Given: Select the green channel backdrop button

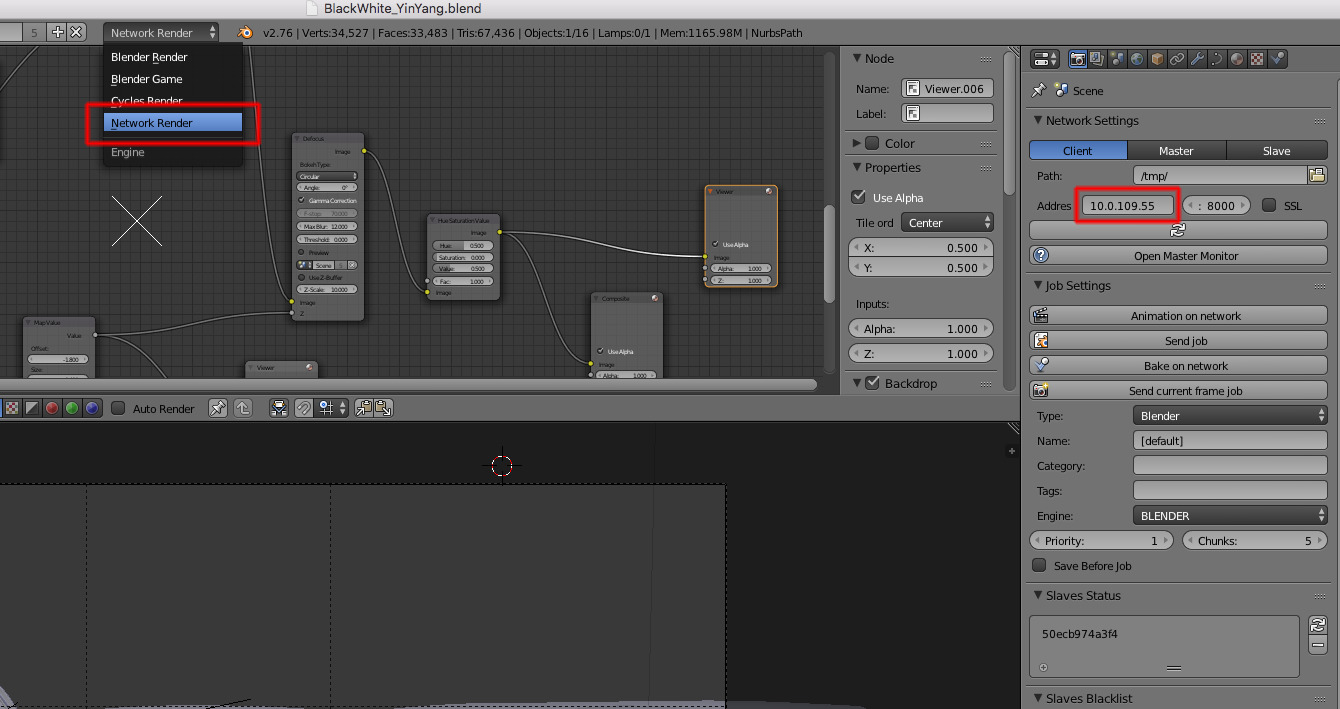Looking at the screenshot, I should click(x=71, y=408).
